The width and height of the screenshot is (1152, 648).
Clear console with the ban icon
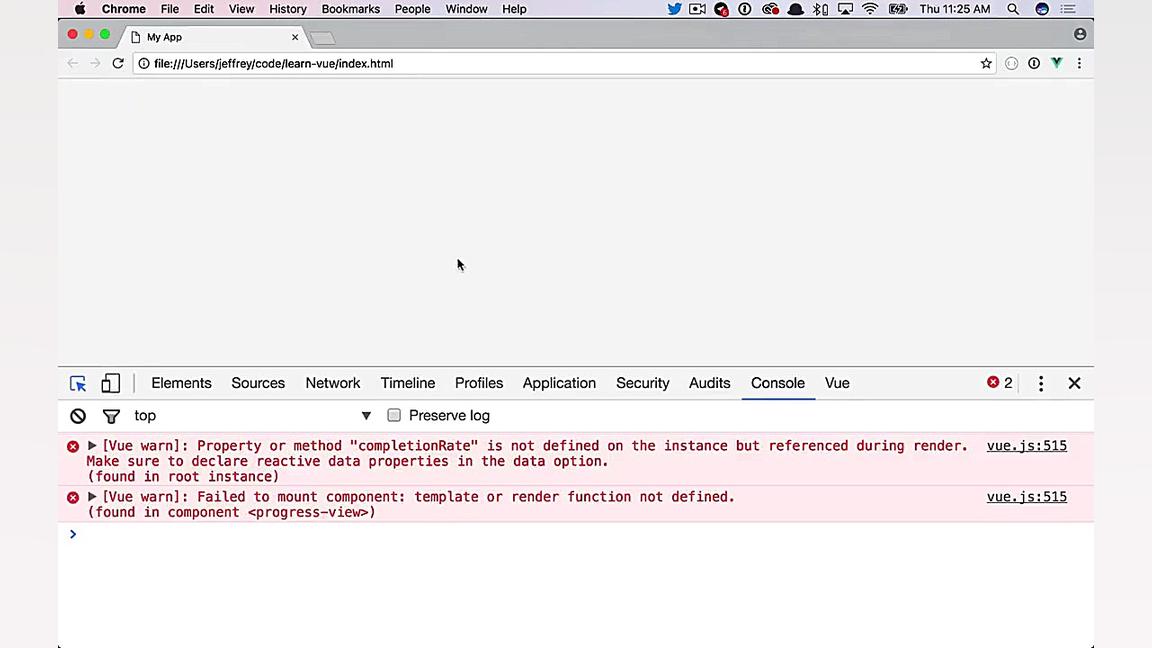tap(78, 416)
